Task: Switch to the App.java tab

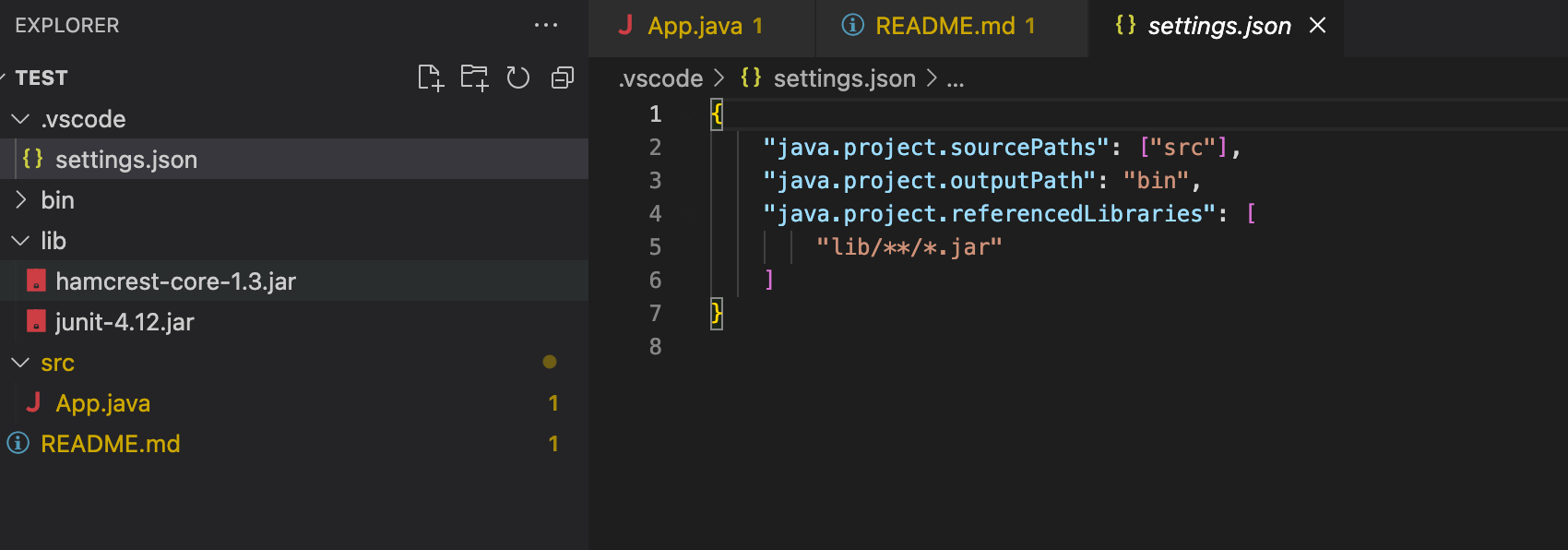Action: 701,28
